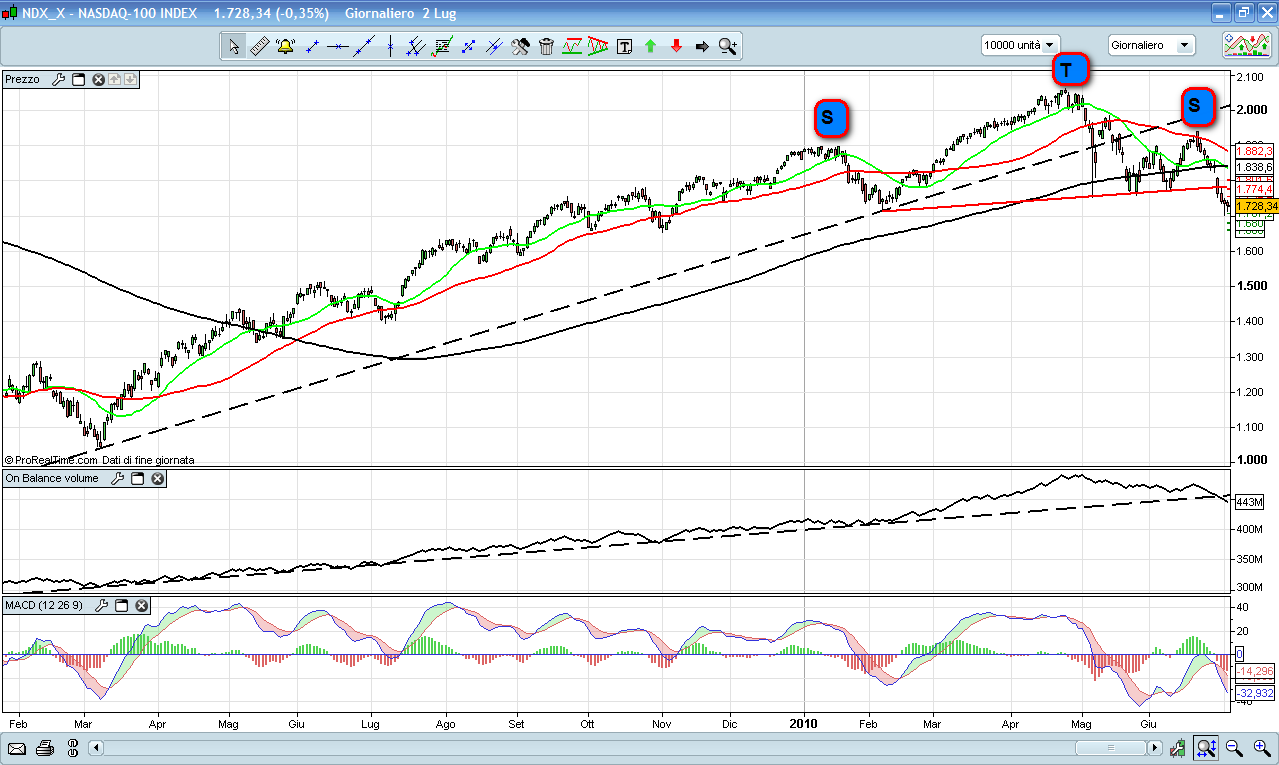
Task: Toggle Prezzo panel window mode icon
Action: pyautogui.click(x=78, y=79)
